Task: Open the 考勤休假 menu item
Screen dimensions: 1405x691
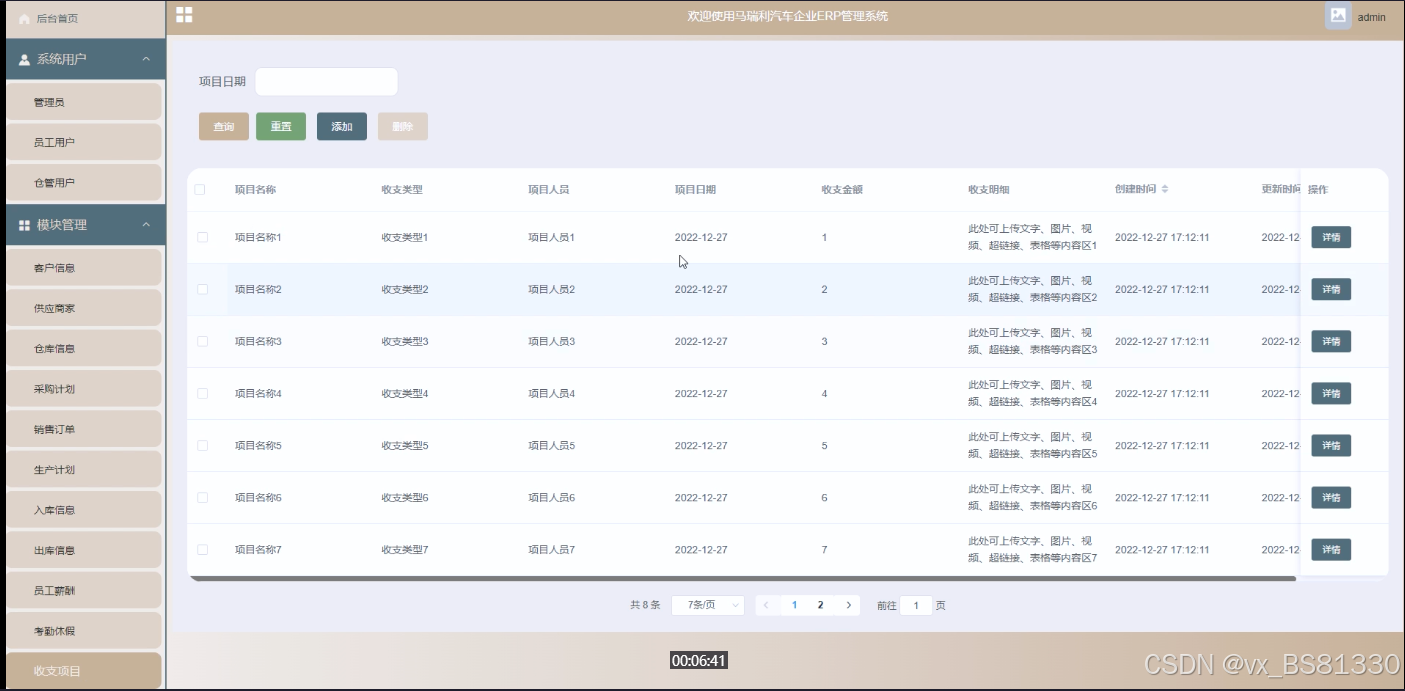Action: 83,631
